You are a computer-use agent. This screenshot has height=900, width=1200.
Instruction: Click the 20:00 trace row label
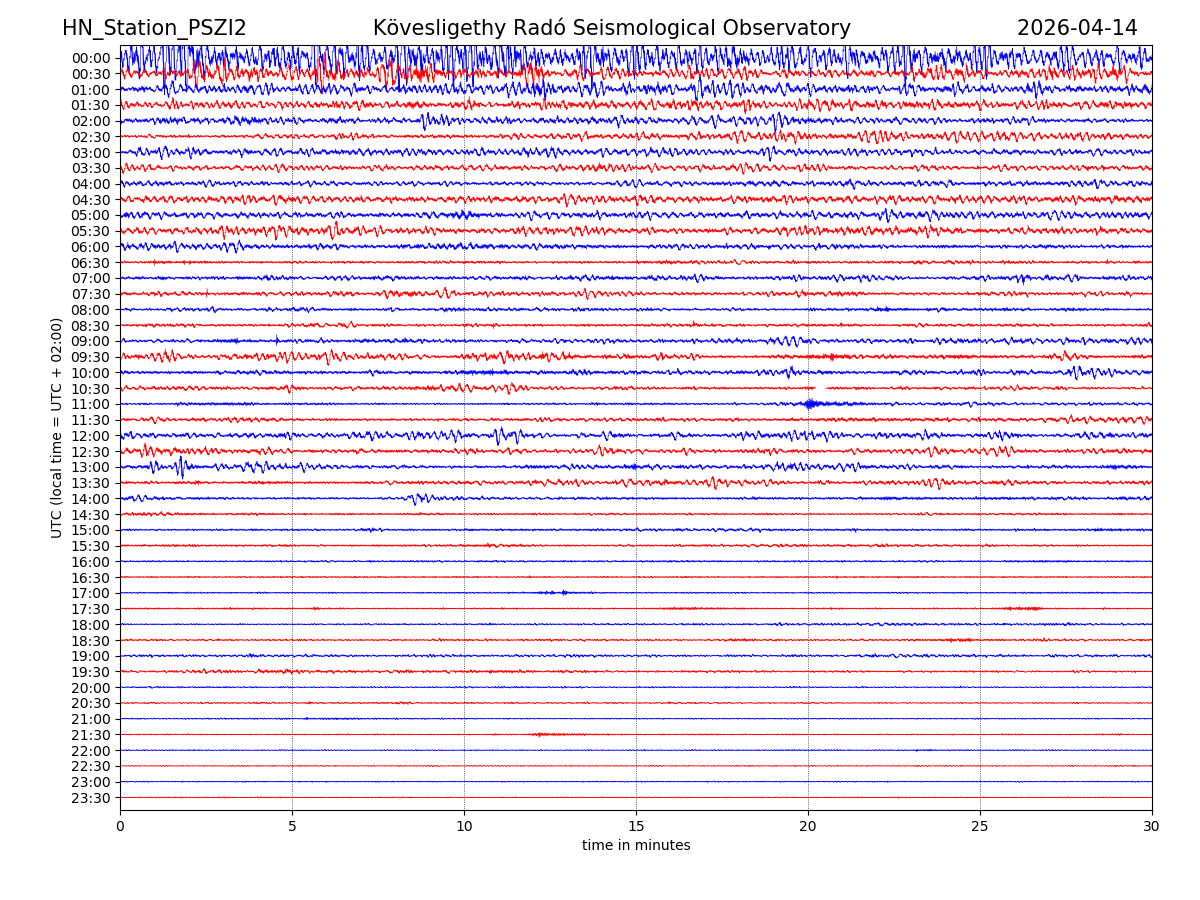[90, 688]
